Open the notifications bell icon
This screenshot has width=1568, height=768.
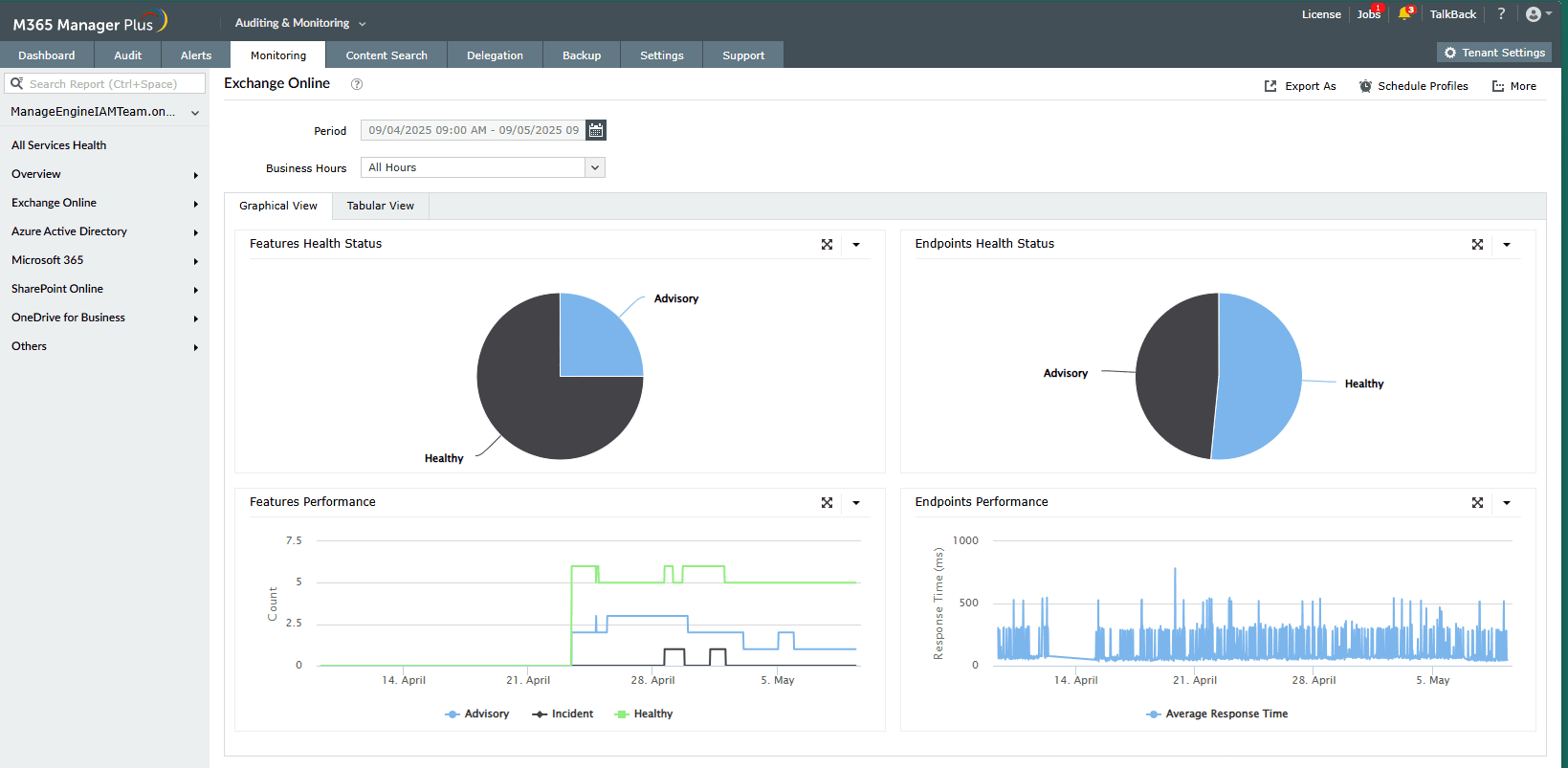click(x=1404, y=14)
